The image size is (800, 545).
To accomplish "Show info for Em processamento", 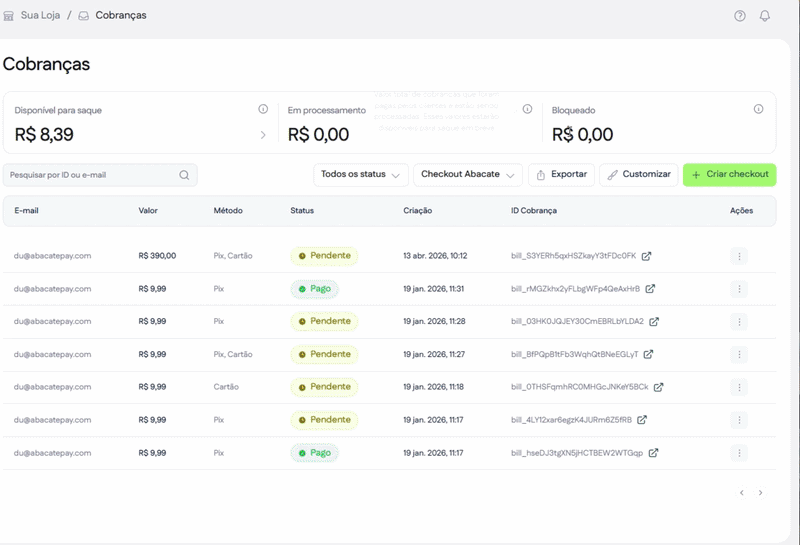I will click(x=528, y=109).
